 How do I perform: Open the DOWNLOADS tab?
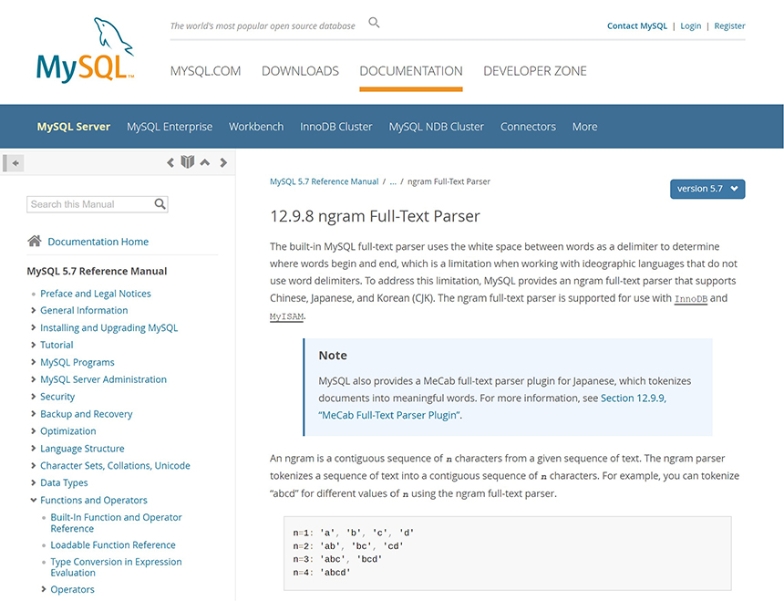(x=299, y=71)
